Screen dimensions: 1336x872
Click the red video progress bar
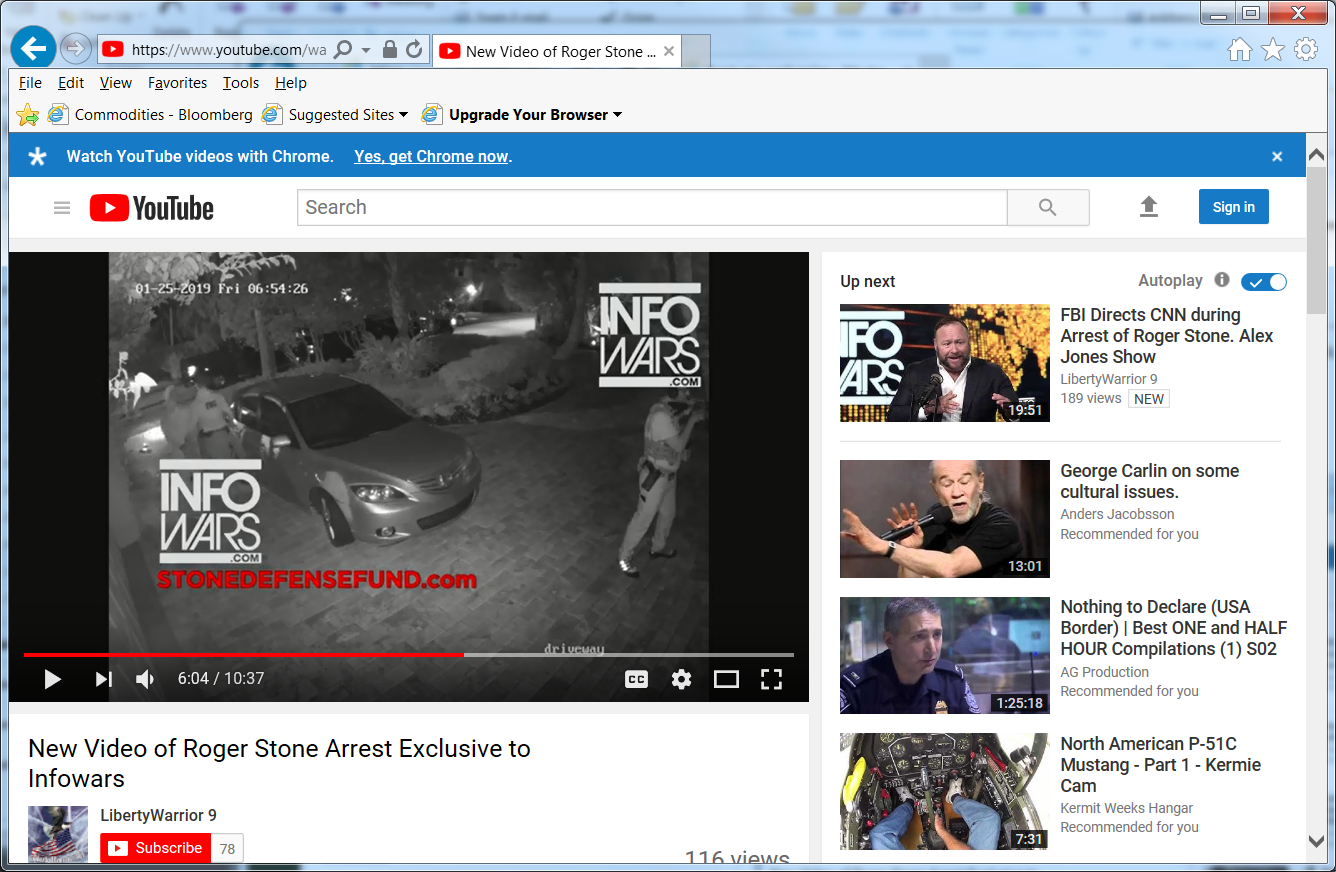243,655
